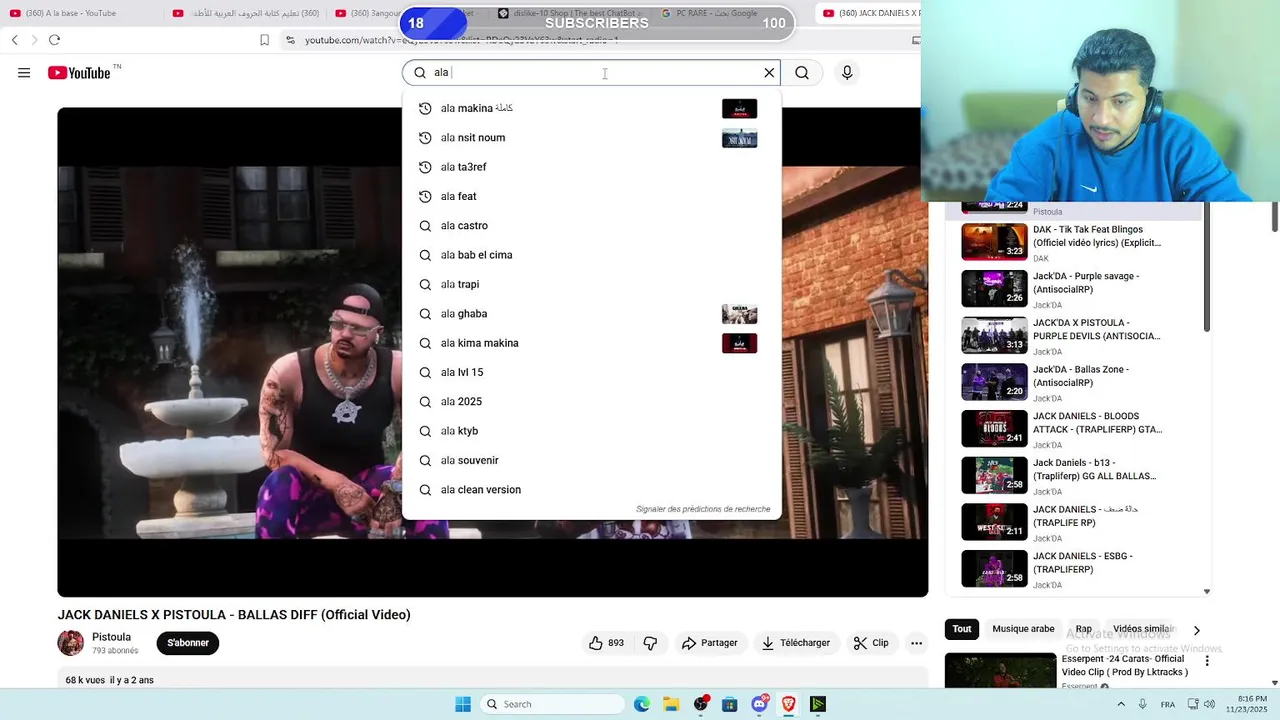
Task: Open Esserpent 24 Carats video thumbnail
Action: (x=1000, y=670)
